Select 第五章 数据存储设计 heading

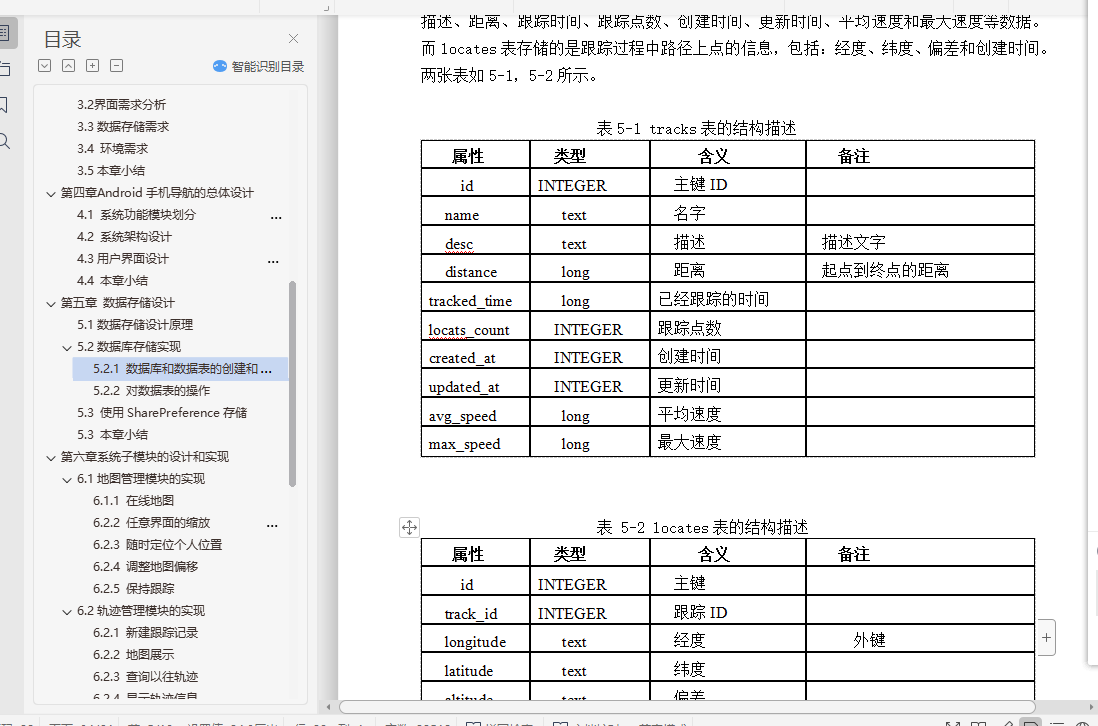118,302
